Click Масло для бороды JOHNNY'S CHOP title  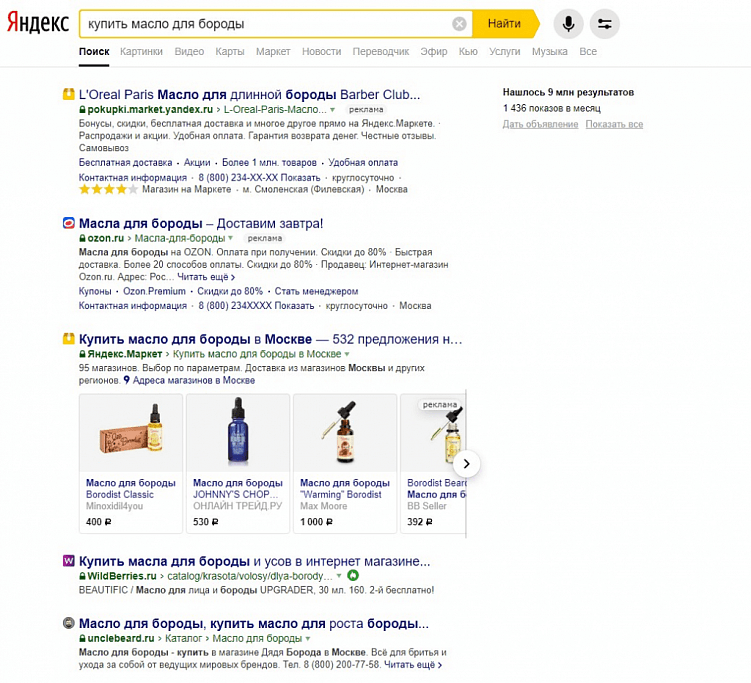(238, 489)
